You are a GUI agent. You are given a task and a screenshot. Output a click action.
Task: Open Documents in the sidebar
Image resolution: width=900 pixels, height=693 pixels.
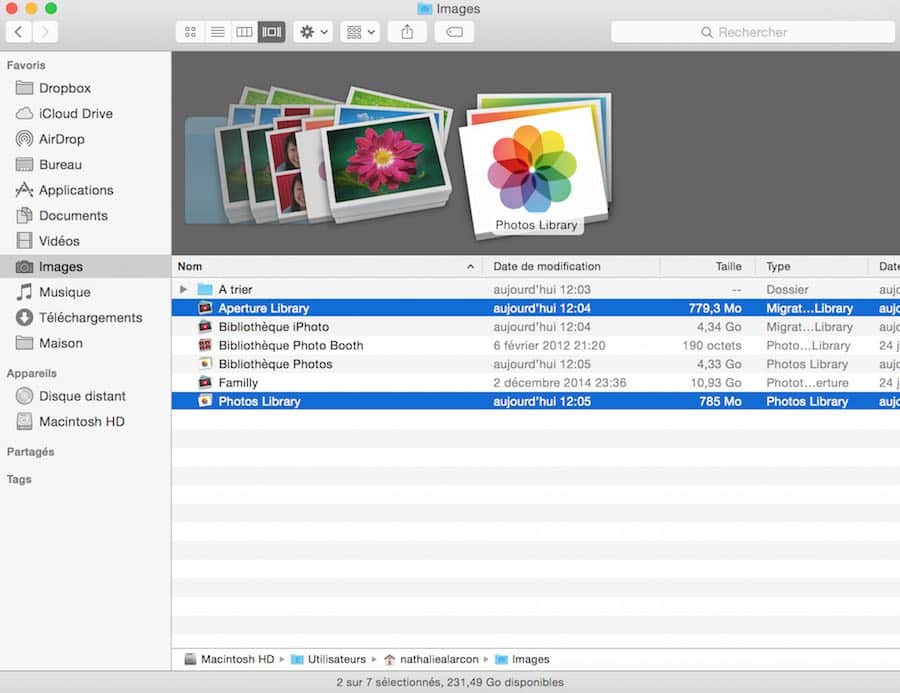pyautogui.click(x=86, y=215)
